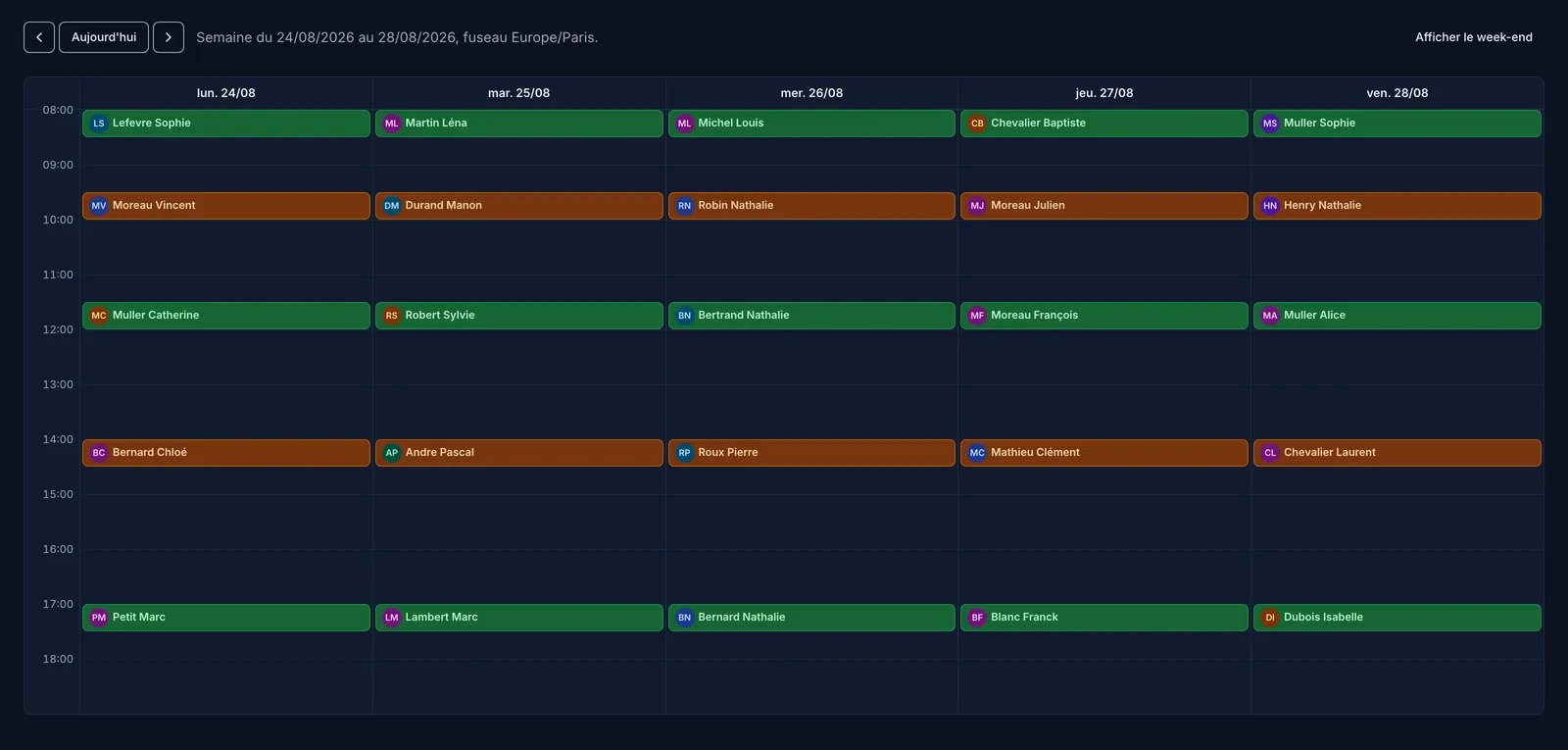
Task: Click the MF avatar beside Moreau François
Action: pos(977,316)
